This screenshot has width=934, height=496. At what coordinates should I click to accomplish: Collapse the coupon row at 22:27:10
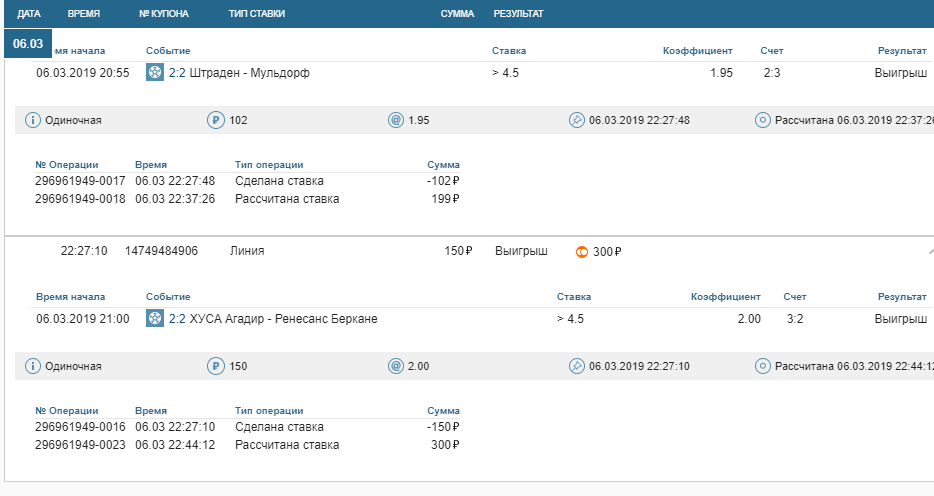tap(84, 252)
